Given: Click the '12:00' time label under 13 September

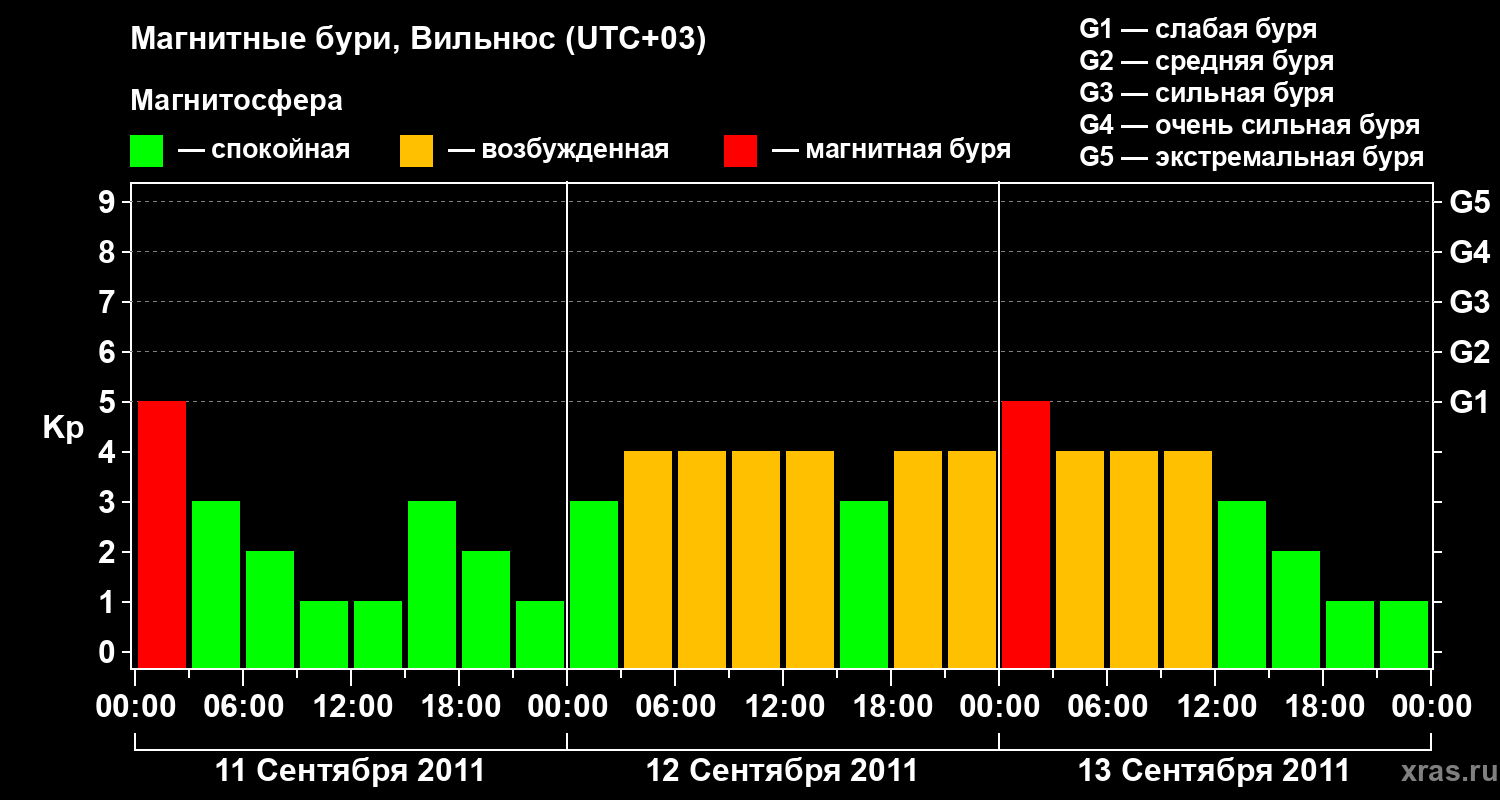Looking at the screenshot, I should click(1215, 707).
